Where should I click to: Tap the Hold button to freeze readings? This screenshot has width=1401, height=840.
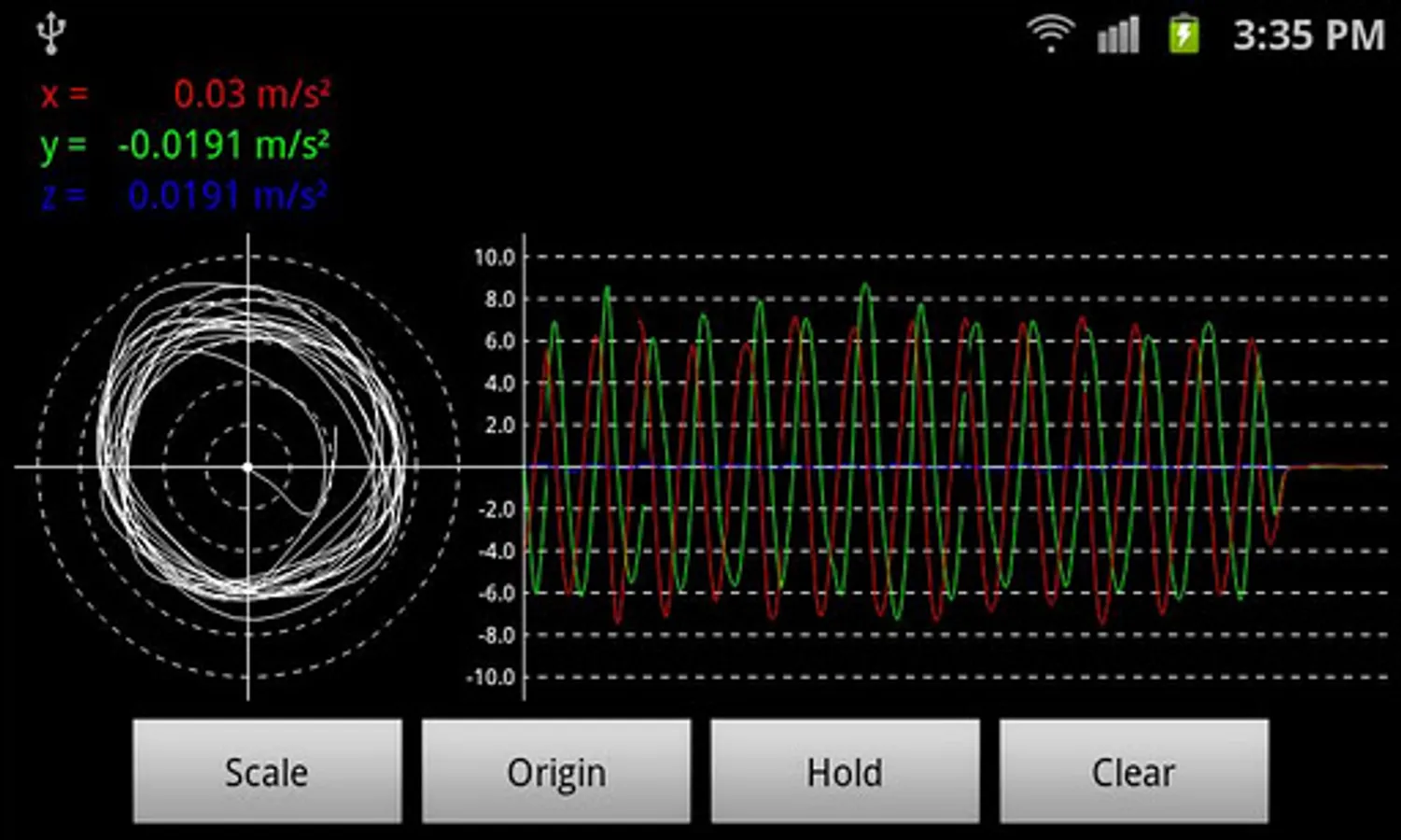coord(846,771)
